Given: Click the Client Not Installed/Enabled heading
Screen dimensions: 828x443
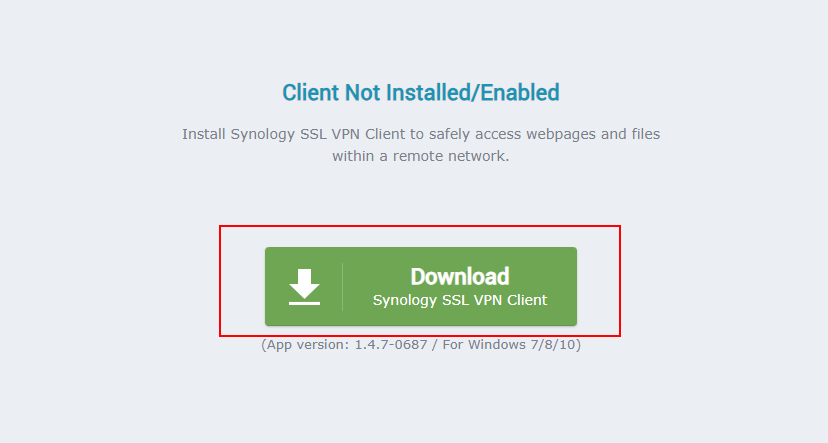Looking at the screenshot, I should pos(421,92).
